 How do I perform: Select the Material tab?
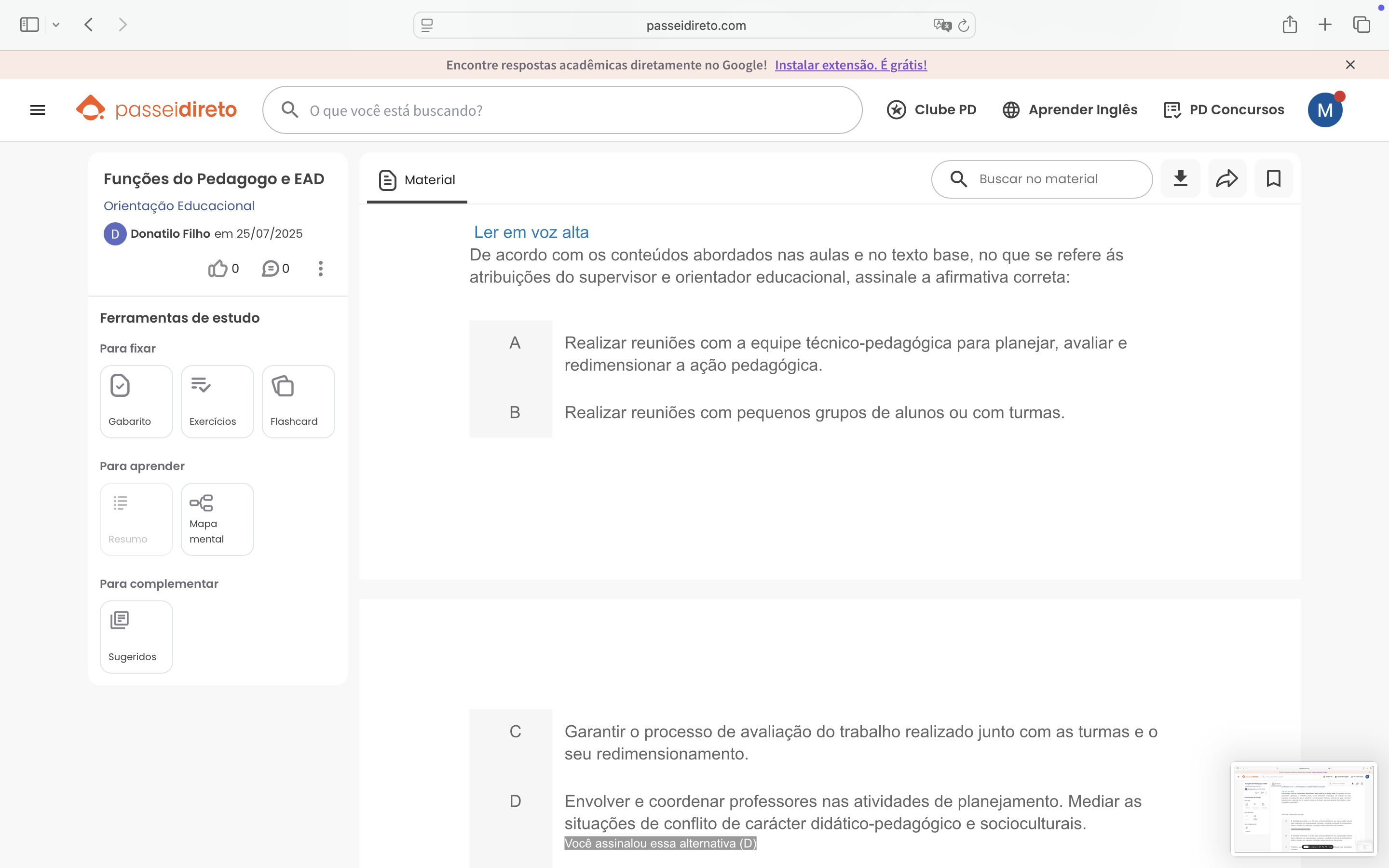tap(417, 180)
